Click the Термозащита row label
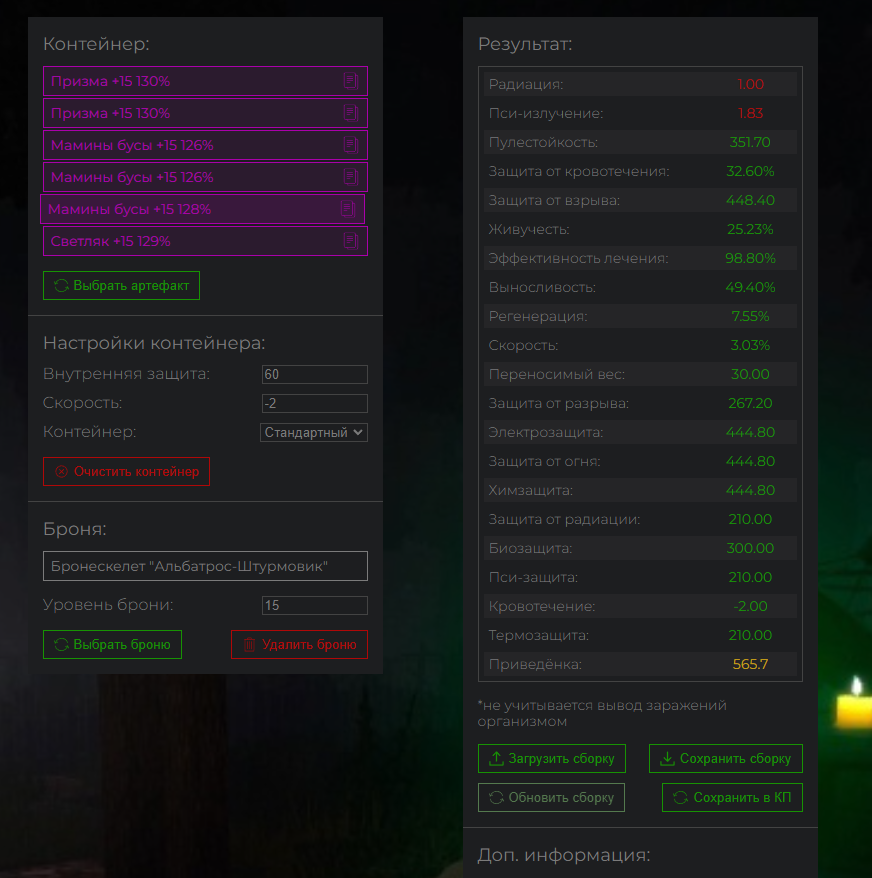872x878 pixels. [539, 636]
